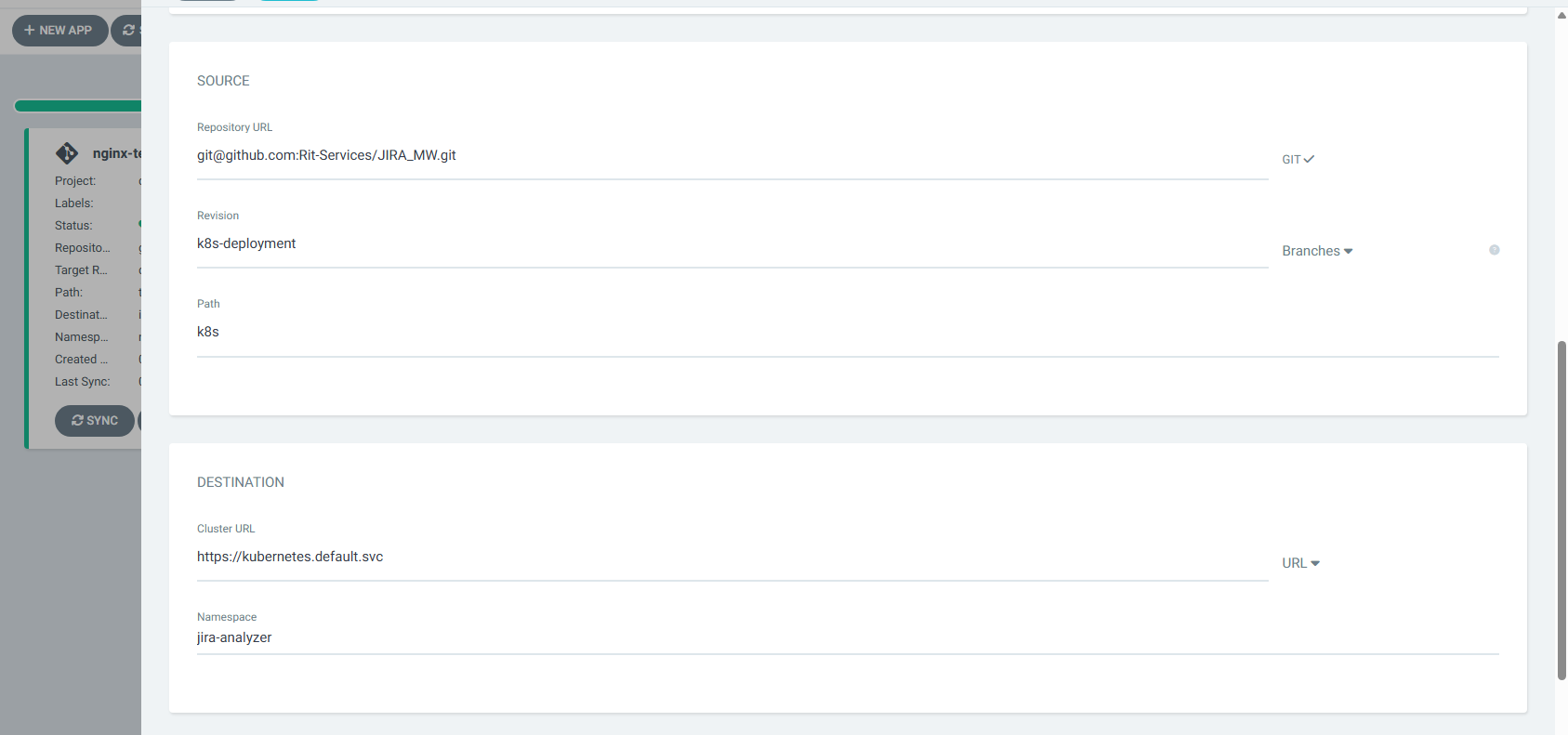This screenshot has width=1568, height=735.
Task: Select the Namespace field jira-analyzer
Action: point(848,638)
